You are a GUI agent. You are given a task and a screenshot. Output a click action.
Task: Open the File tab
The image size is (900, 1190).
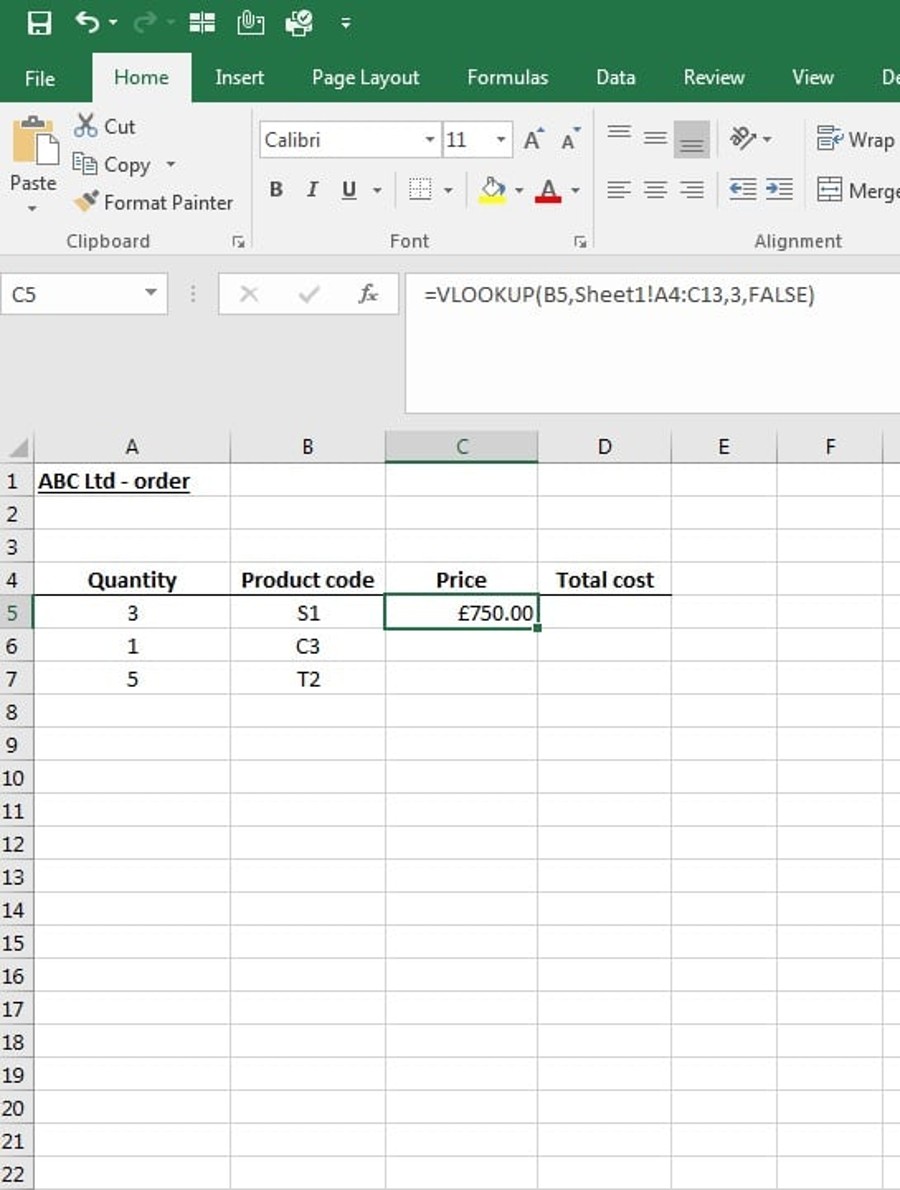[39, 78]
